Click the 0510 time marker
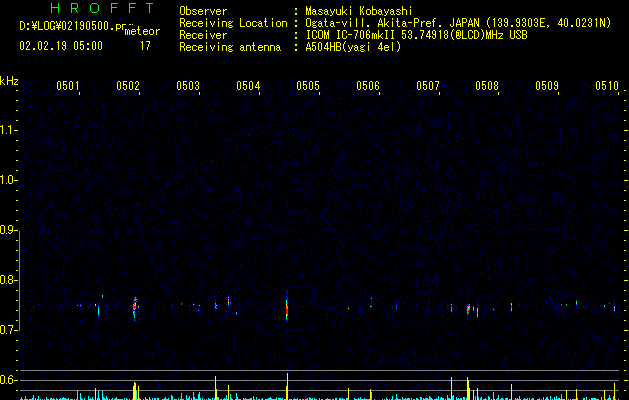The height and width of the screenshot is (400, 629). [x=607, y=86]
